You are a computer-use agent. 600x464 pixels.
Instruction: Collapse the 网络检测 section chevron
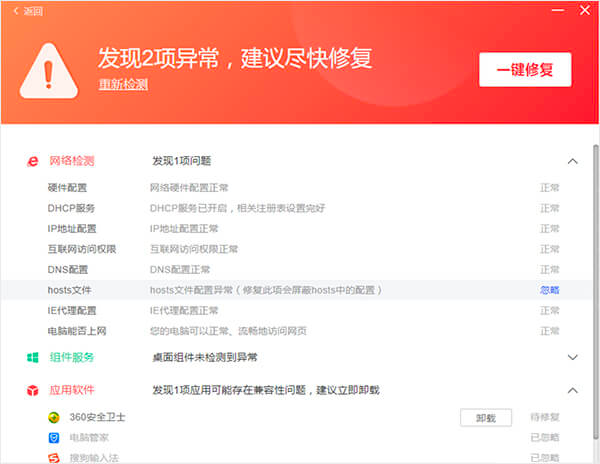572,161
